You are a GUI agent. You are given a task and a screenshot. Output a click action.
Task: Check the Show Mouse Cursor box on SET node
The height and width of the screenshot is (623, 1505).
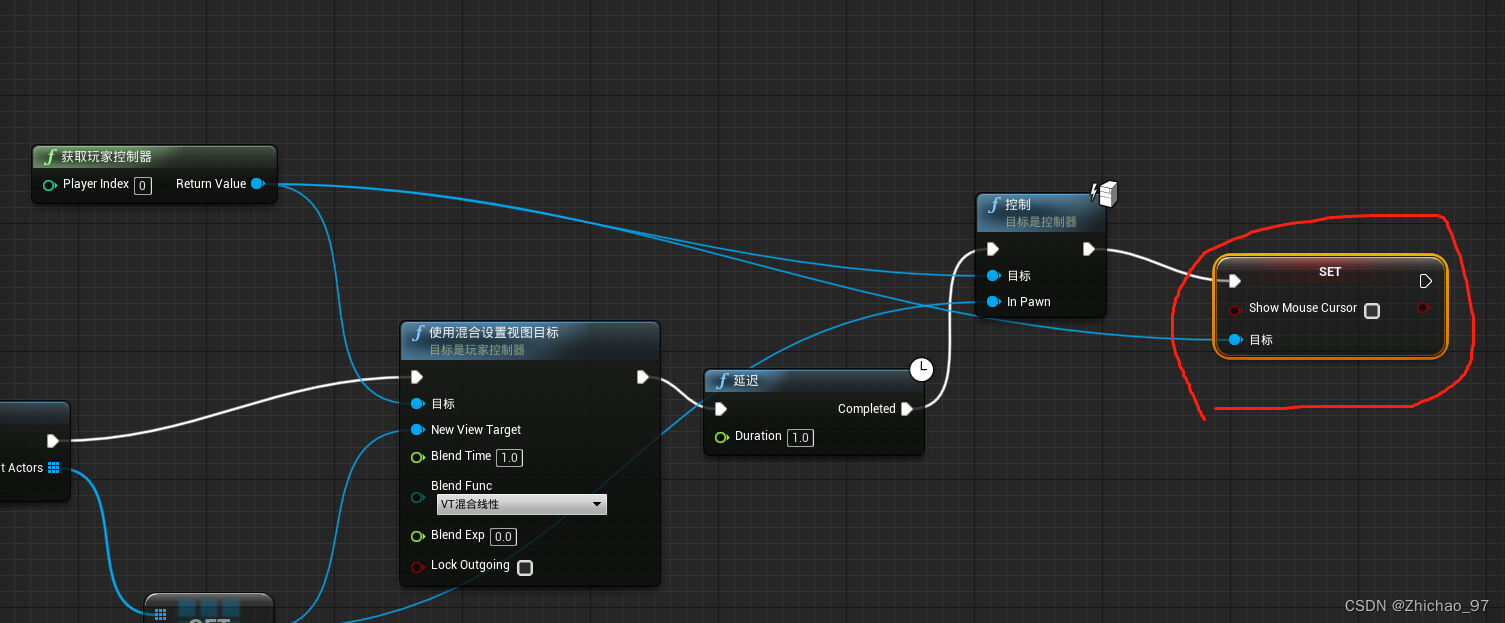tap(1371, 311)
